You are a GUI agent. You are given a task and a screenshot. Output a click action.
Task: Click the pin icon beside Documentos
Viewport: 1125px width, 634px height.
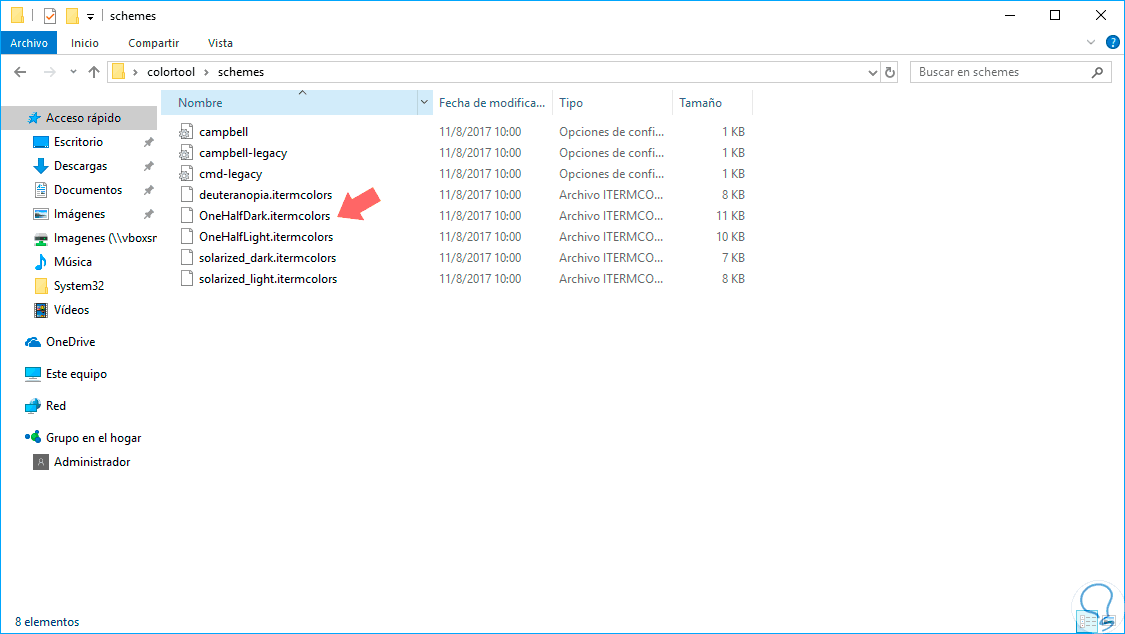[x=149, y=190]
